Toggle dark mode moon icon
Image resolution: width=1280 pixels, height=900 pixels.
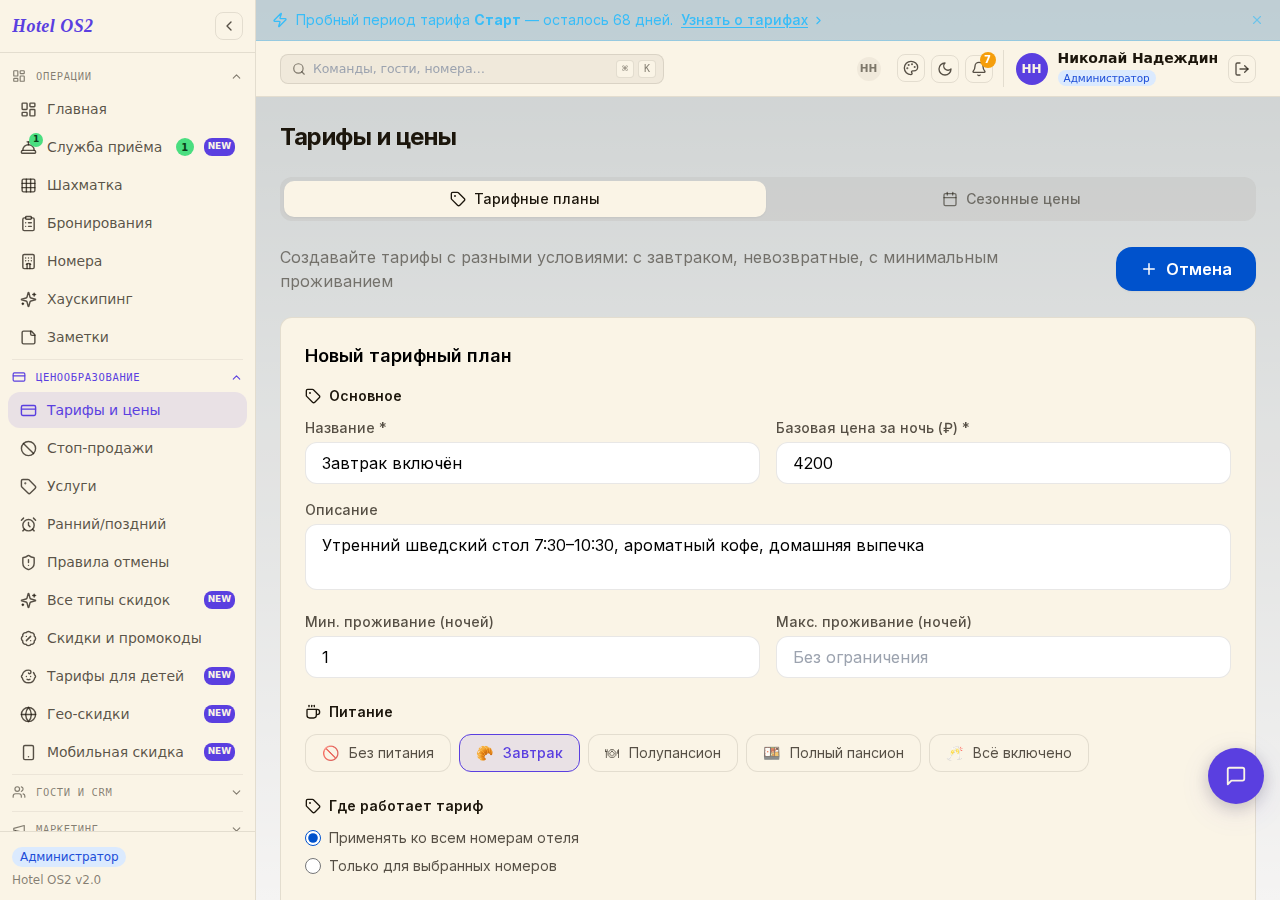[x=945, y=68]
